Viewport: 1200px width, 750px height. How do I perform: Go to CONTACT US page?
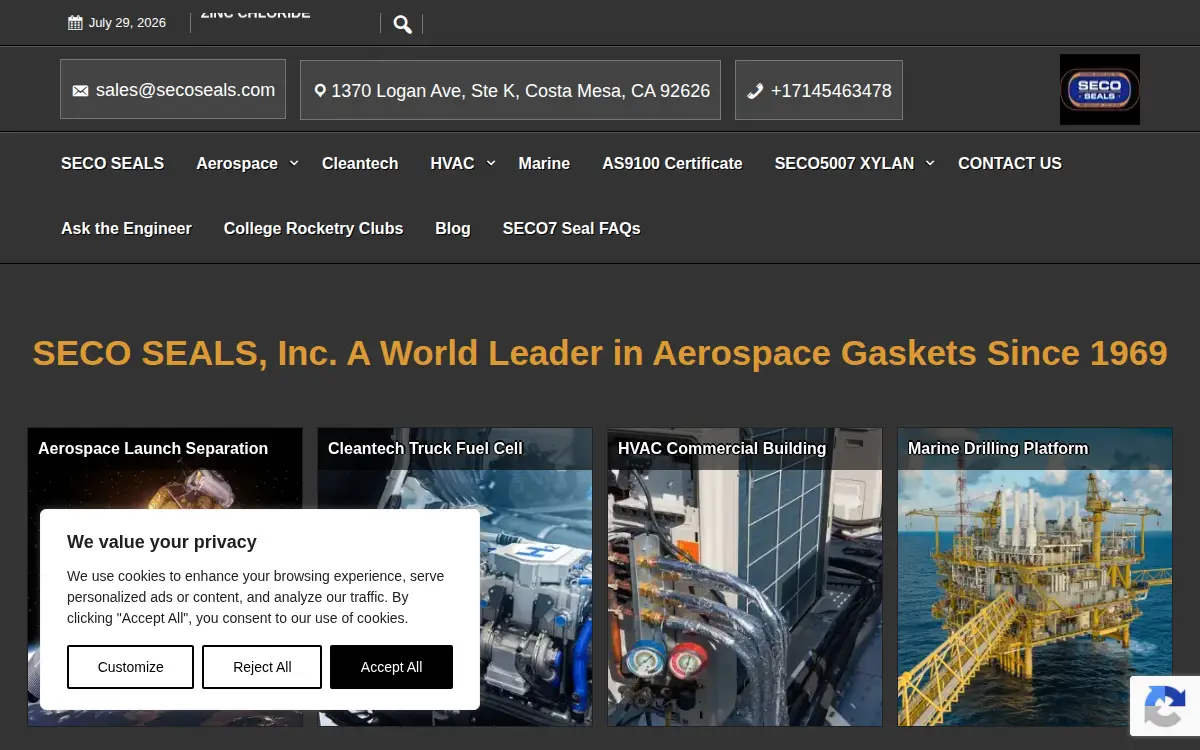(1010, 163)
